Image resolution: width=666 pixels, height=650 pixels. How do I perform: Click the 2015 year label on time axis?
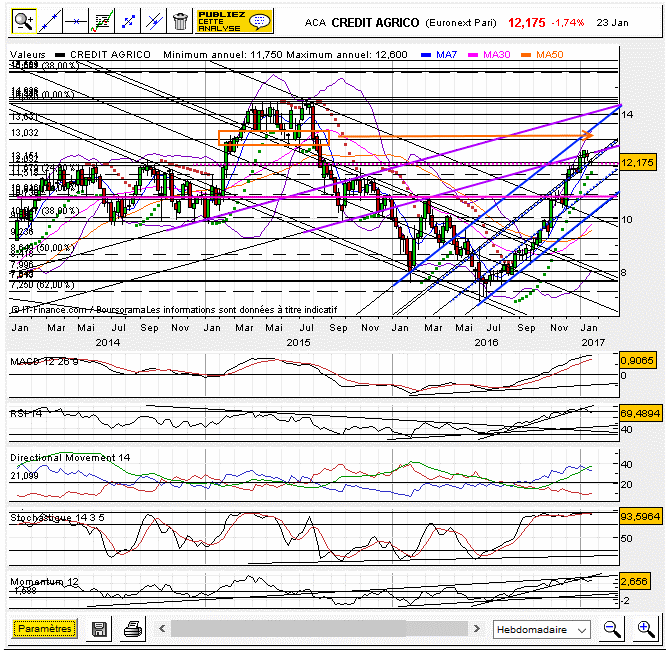point(298,342)
